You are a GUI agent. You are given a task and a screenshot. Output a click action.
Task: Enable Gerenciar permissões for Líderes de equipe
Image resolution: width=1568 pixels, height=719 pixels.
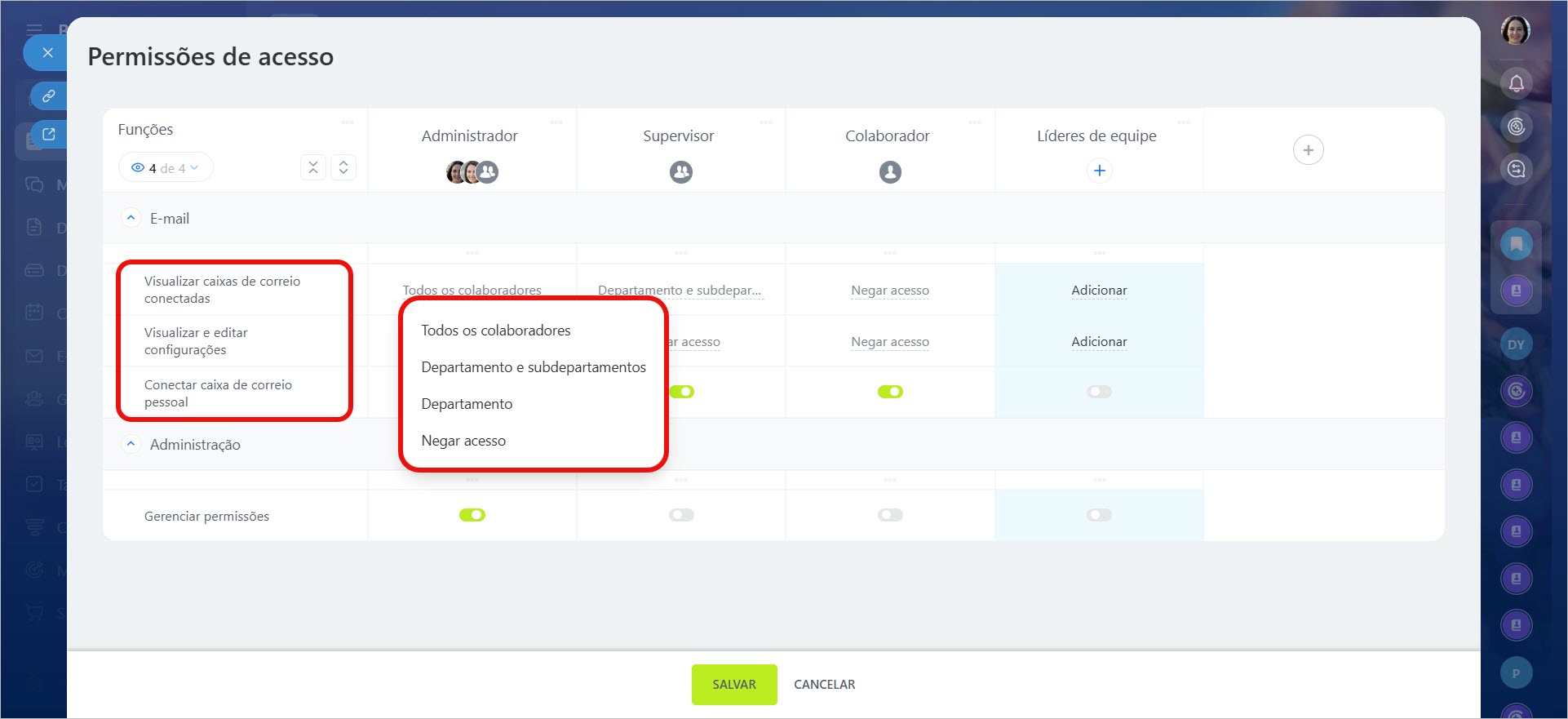(x=1099, y=515)
